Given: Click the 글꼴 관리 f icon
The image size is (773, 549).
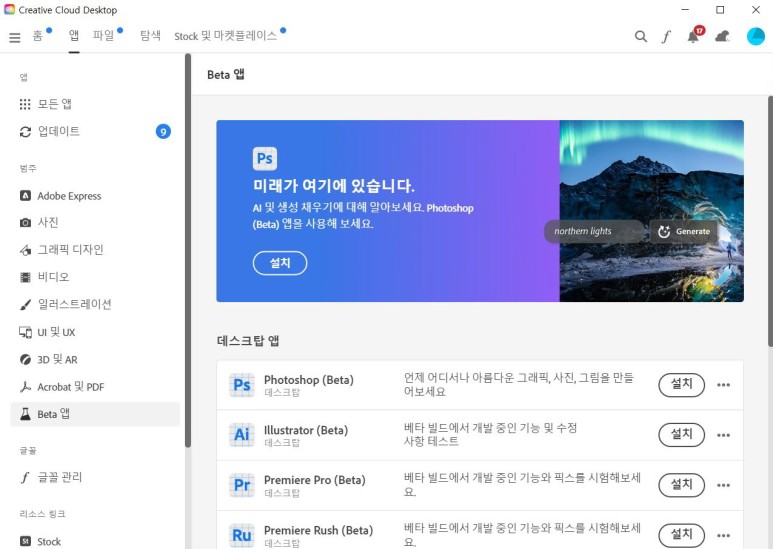Looking at the screenshot, I should (x=25, y=477).
